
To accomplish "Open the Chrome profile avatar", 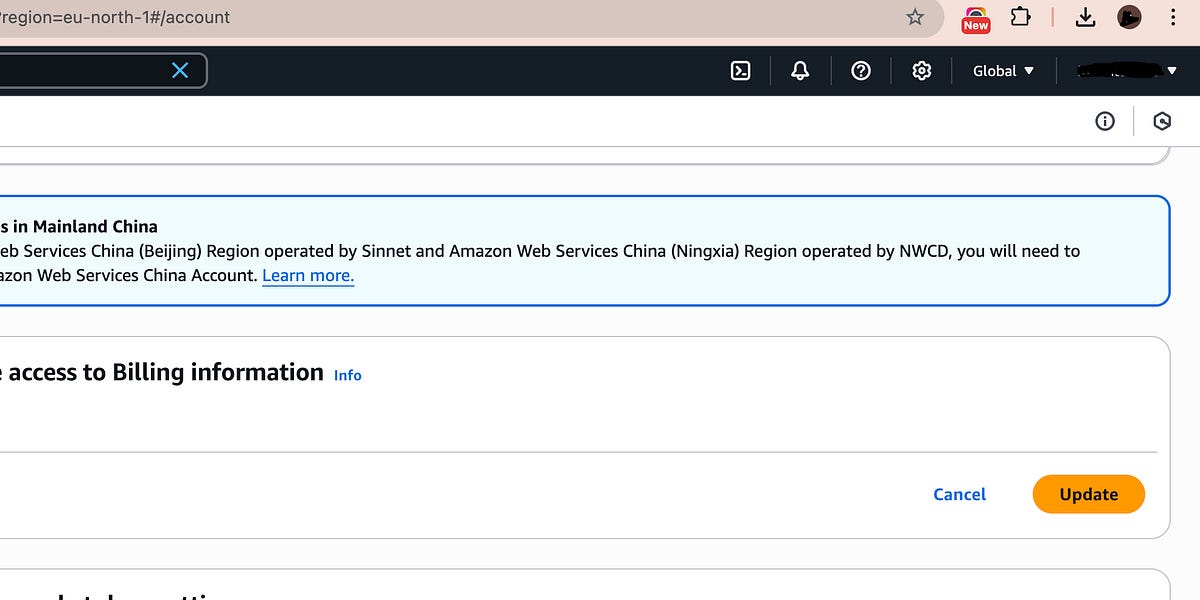I will pos(1129,17).
